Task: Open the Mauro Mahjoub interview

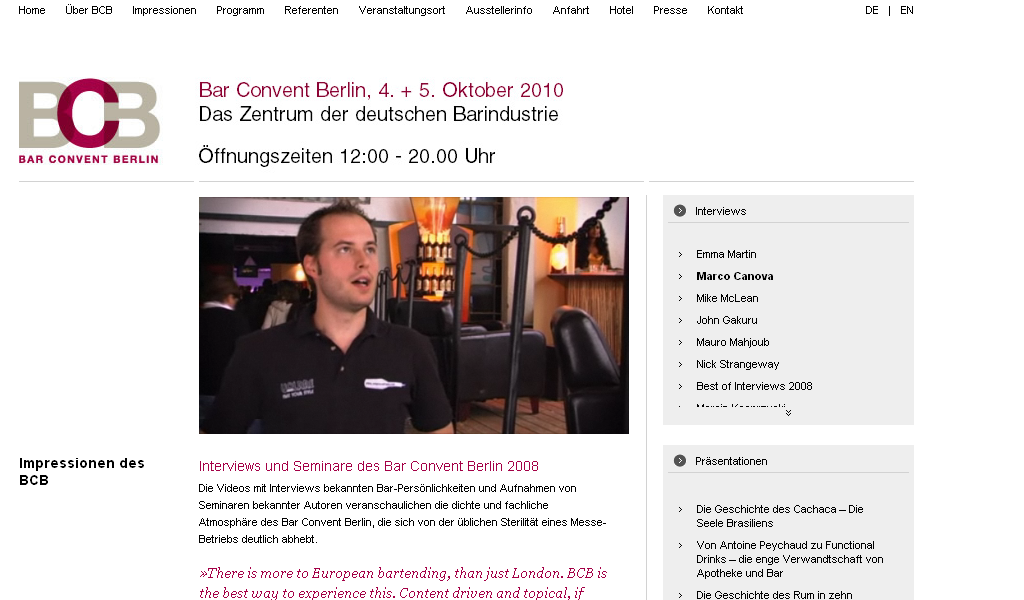Action: tap(733, 342)
